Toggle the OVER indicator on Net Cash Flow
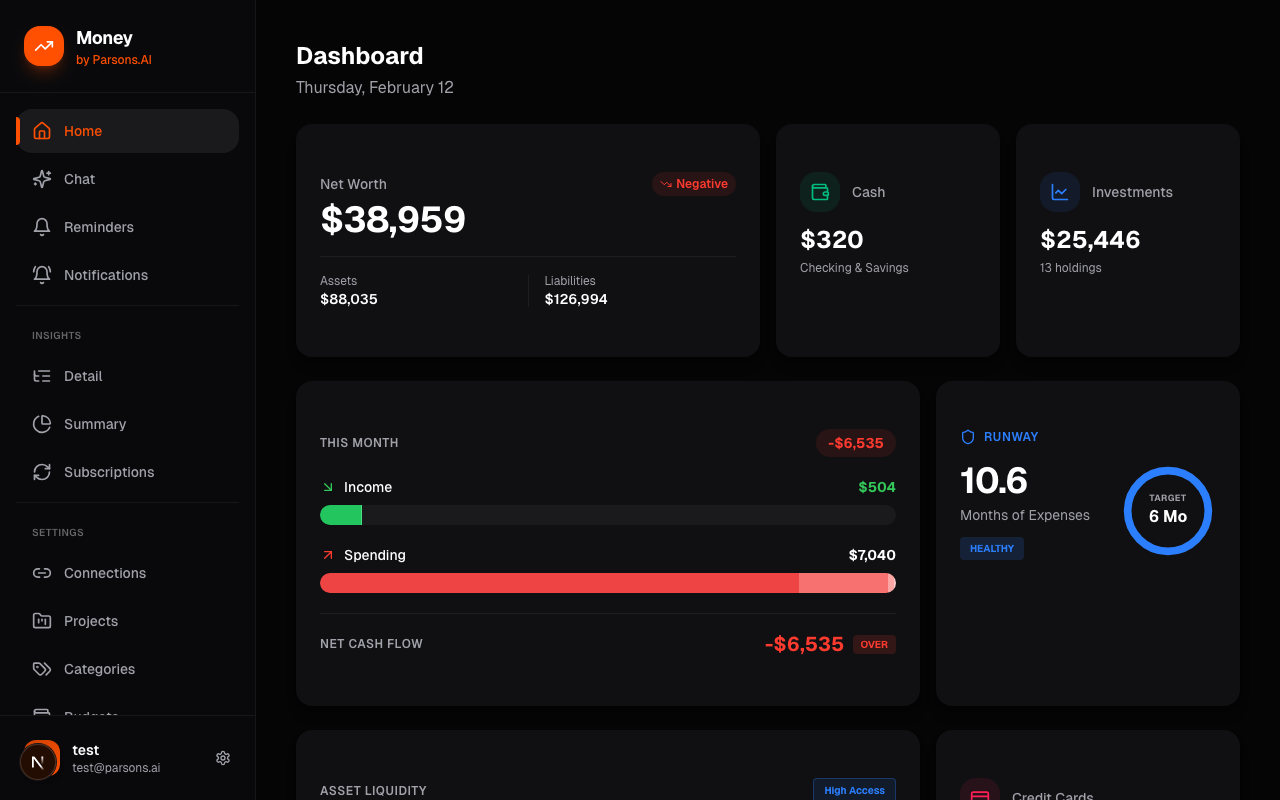The image size is (1280, 800). click(x=873, y=644)
